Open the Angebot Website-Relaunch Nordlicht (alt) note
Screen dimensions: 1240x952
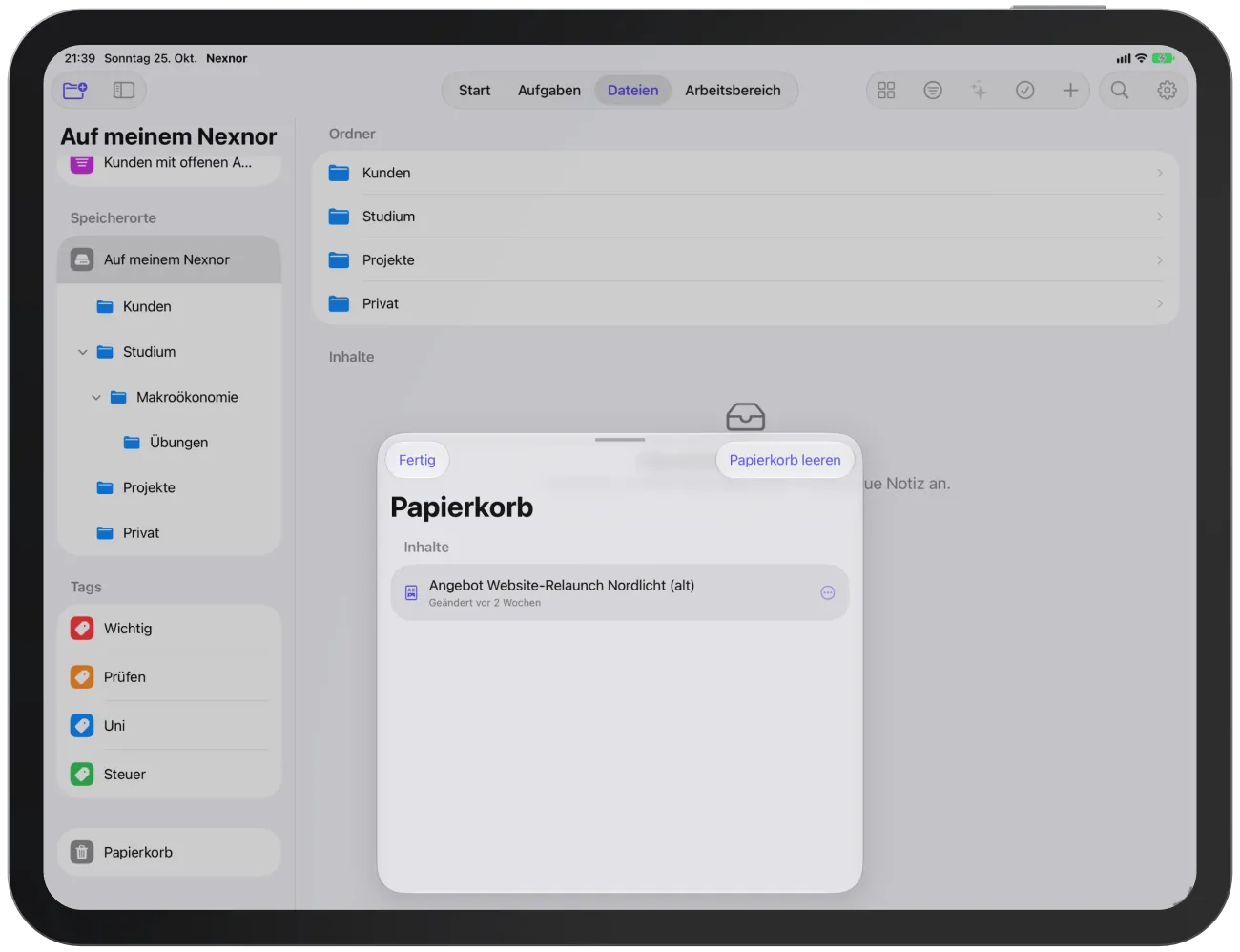[x=620, y=593]
